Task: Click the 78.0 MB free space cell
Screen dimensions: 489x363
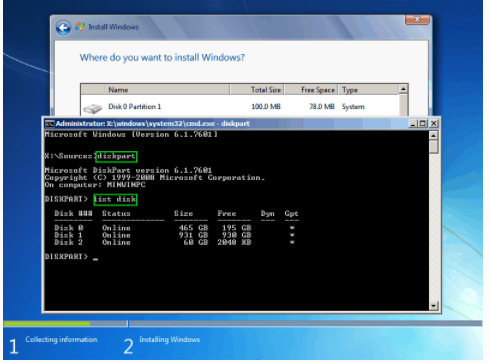Action: click(x=322, y=107)
